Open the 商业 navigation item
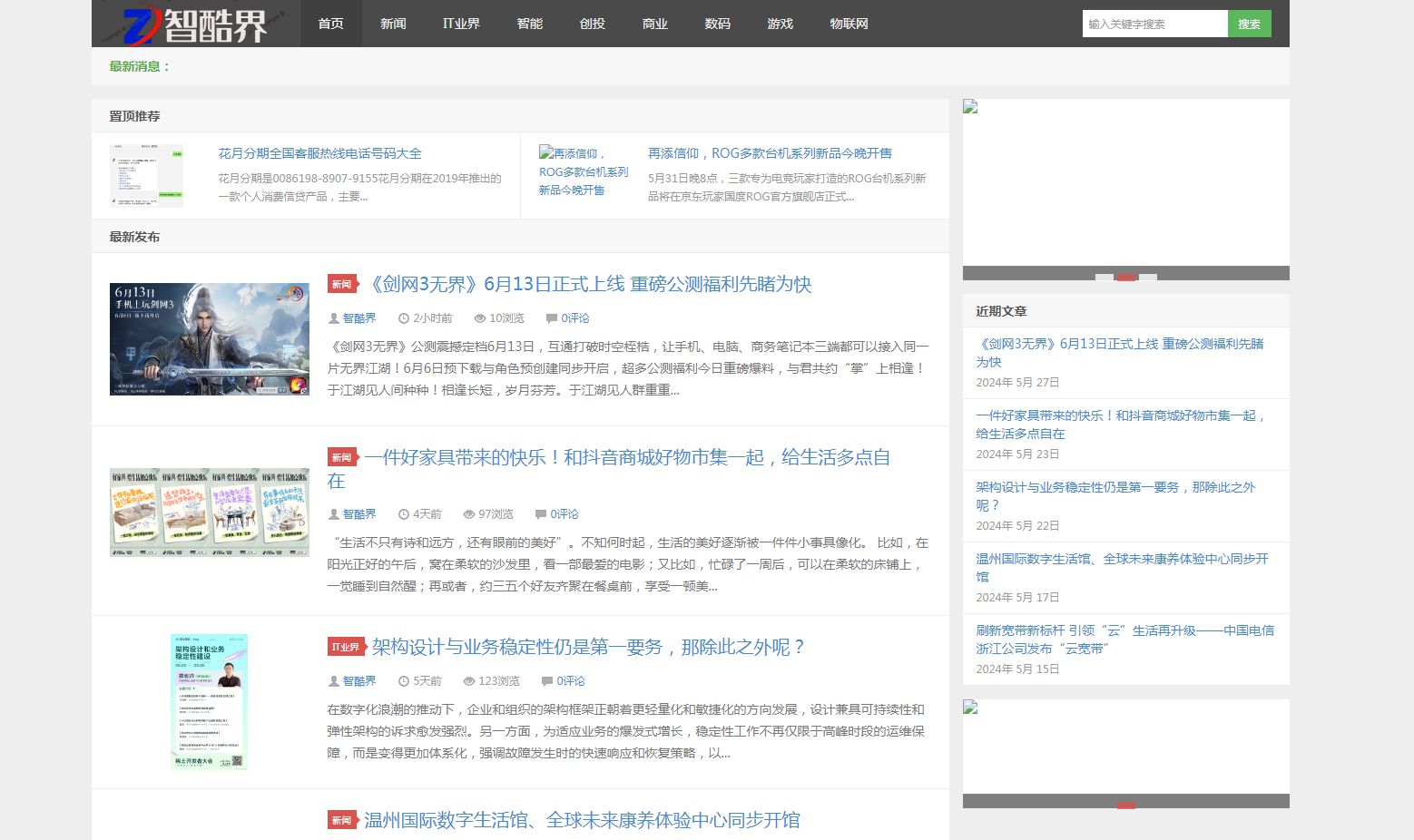1414x840 pixels. pos(655,24)
